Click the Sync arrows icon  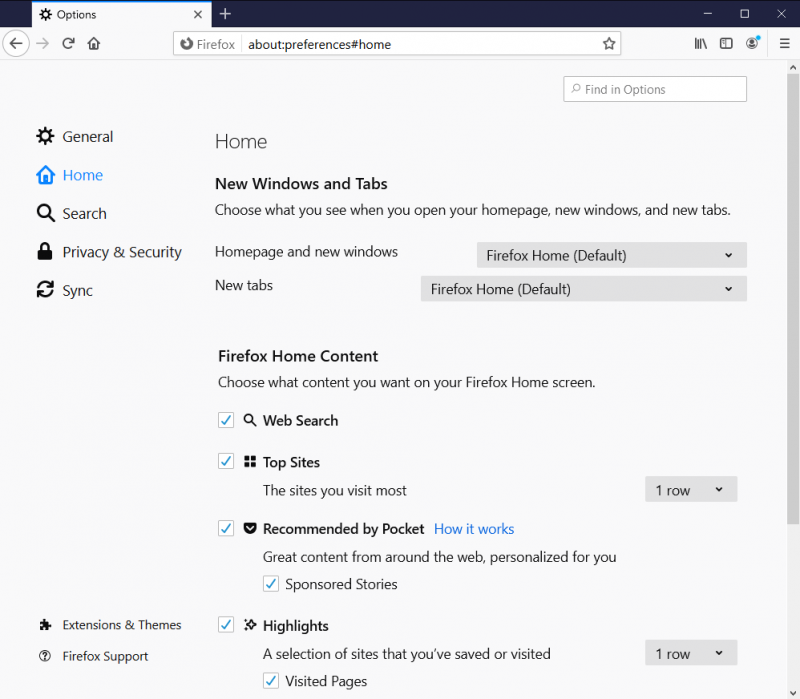45,290
